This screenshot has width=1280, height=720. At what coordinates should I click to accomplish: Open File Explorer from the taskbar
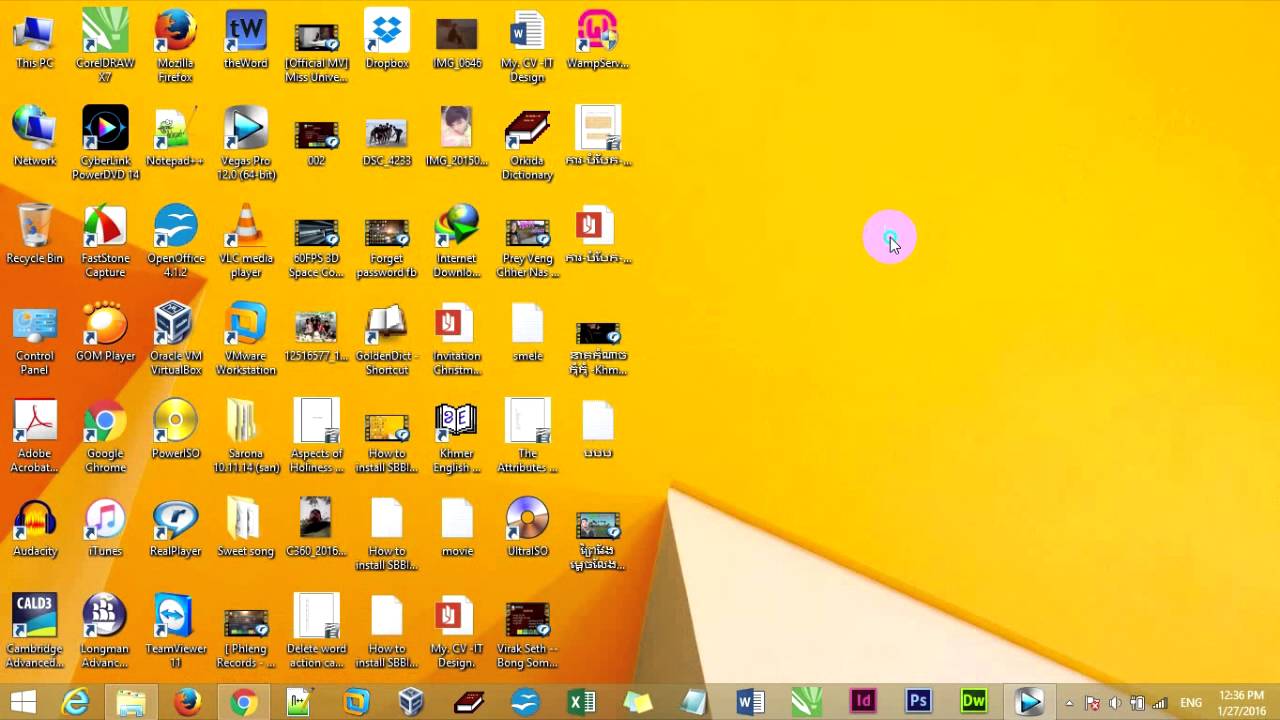pyautogui.click(x=131, y=702)
